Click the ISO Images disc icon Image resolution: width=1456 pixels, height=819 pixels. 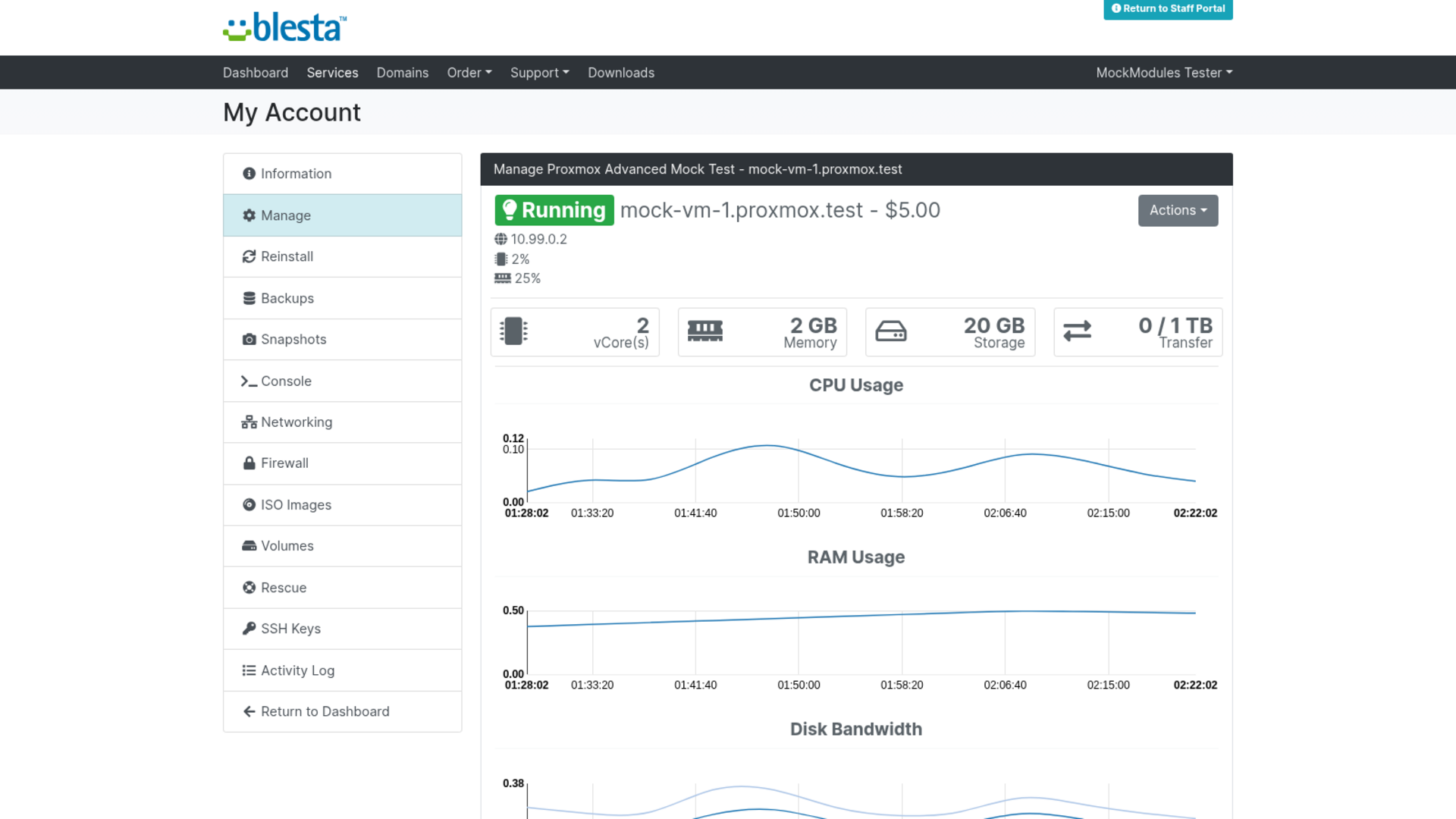pyautogui.click(x=249, y=504)
